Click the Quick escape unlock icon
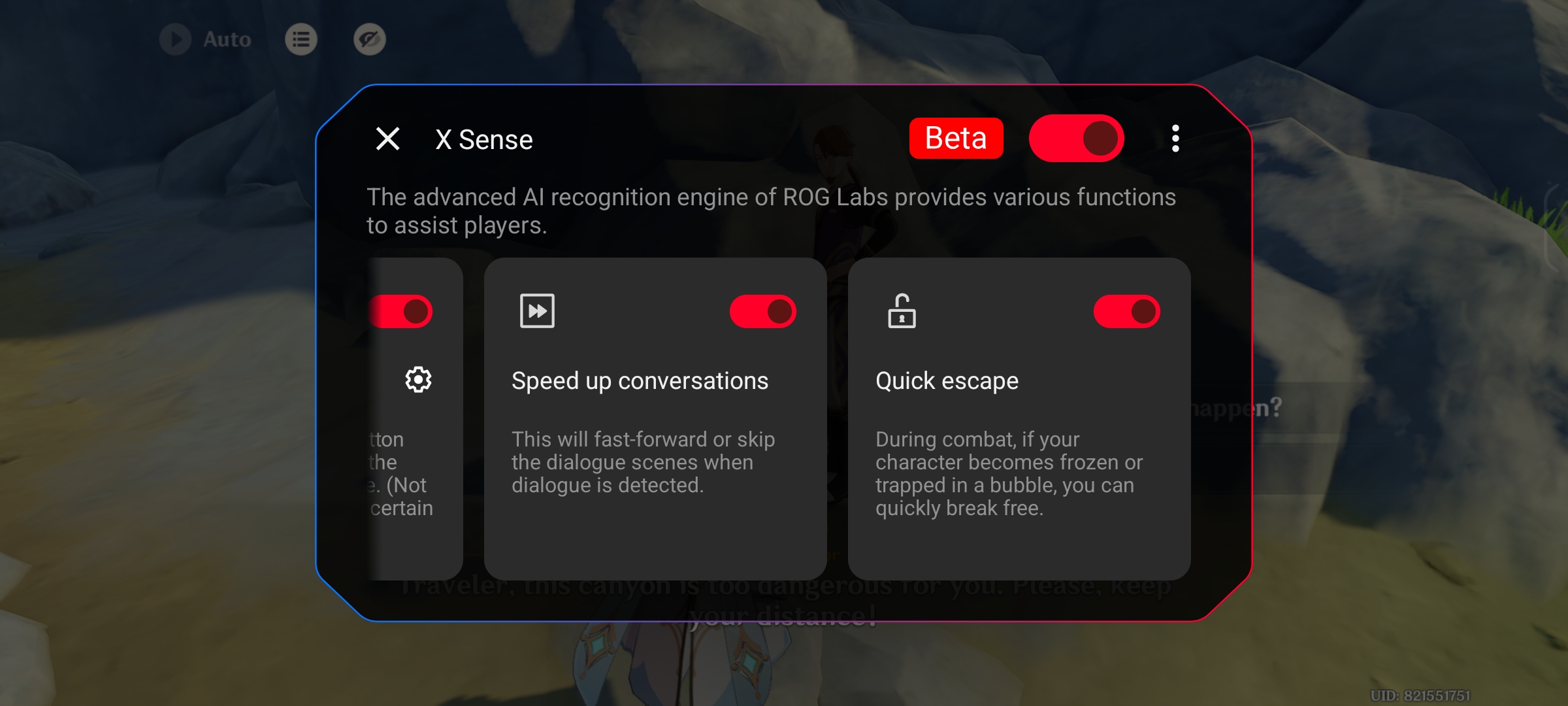1568x706 pixels. click(902, 311)
